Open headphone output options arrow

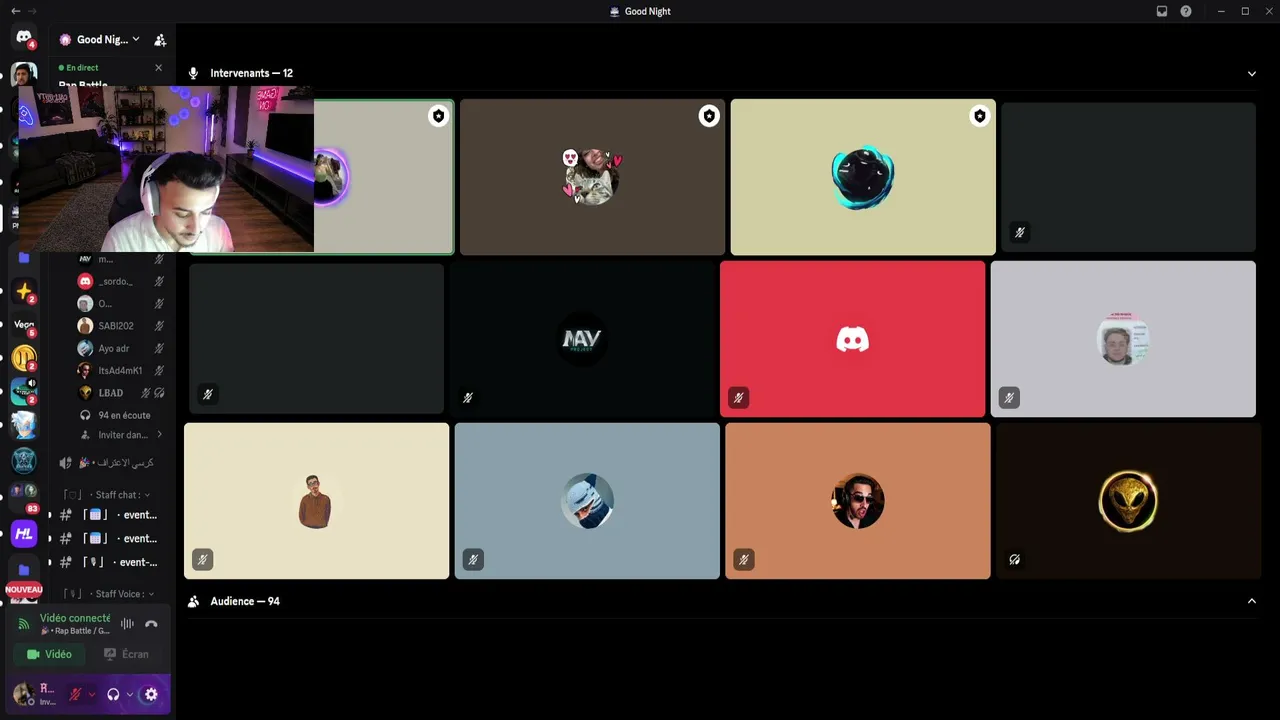pos(130,694)
